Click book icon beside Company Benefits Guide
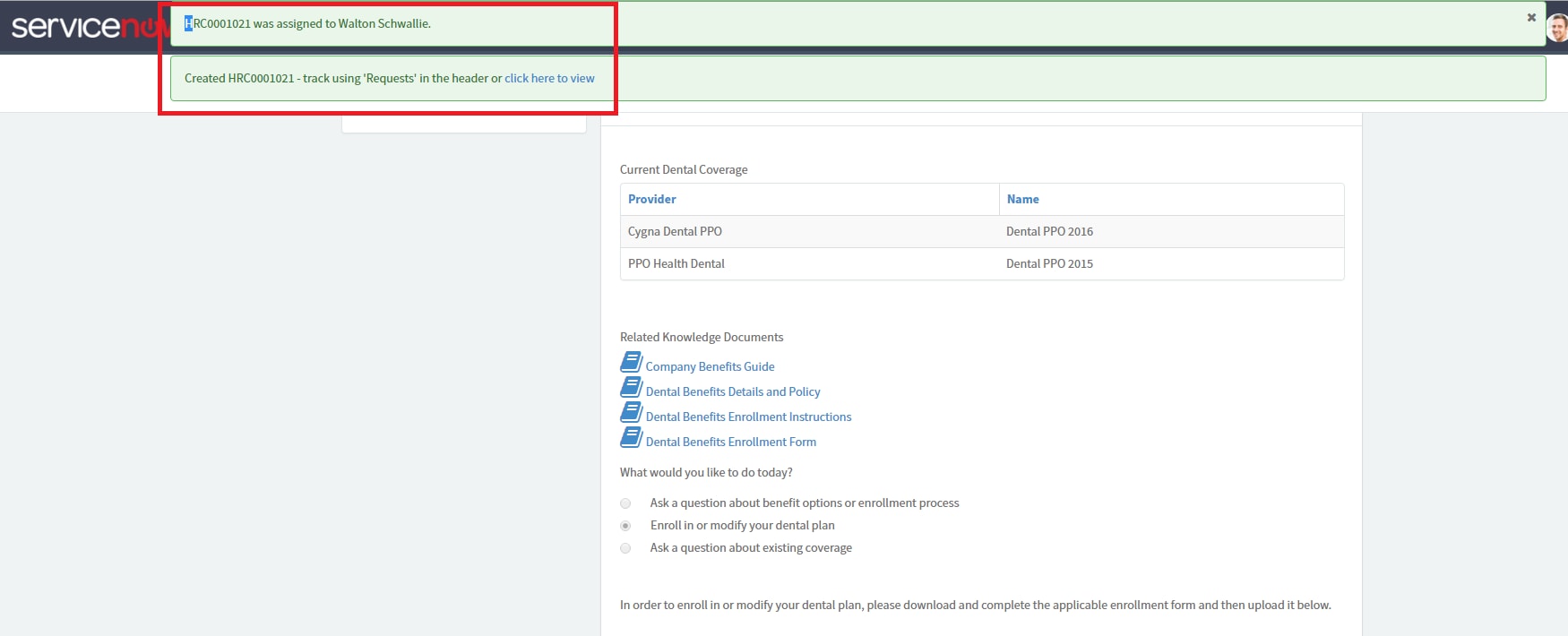The width and height of the screenshot is (1568, 636). coord(631,362)
